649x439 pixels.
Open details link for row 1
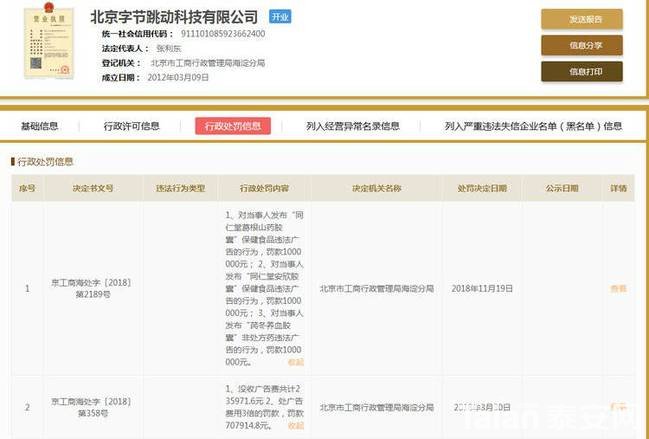pyautogui.click(x=618, y=288)
